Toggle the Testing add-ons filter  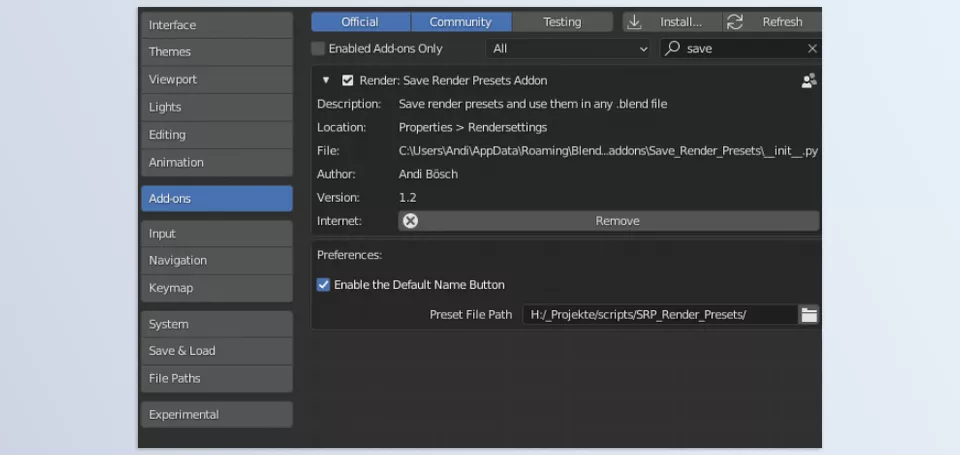pos(563,22)
